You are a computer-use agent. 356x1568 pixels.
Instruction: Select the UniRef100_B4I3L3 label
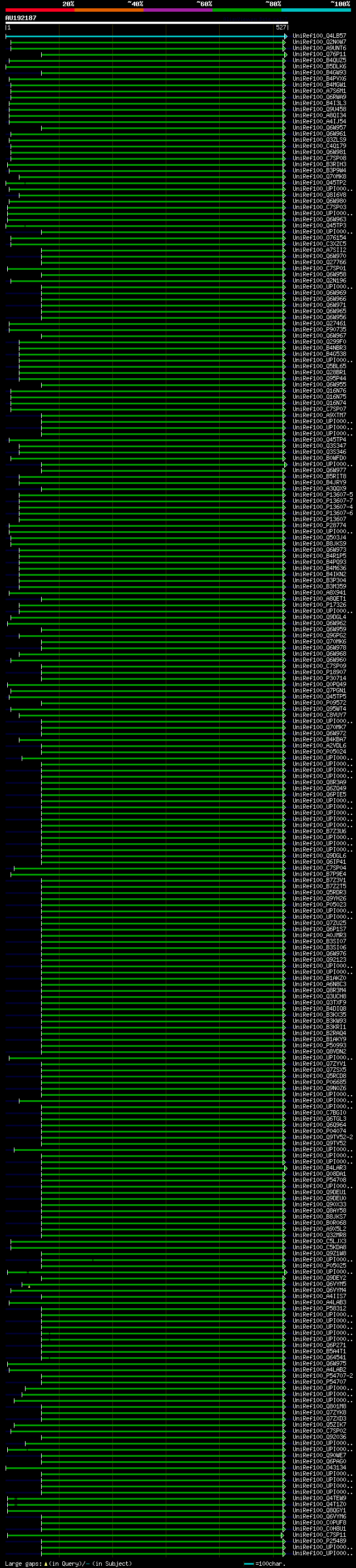(319, 103)
